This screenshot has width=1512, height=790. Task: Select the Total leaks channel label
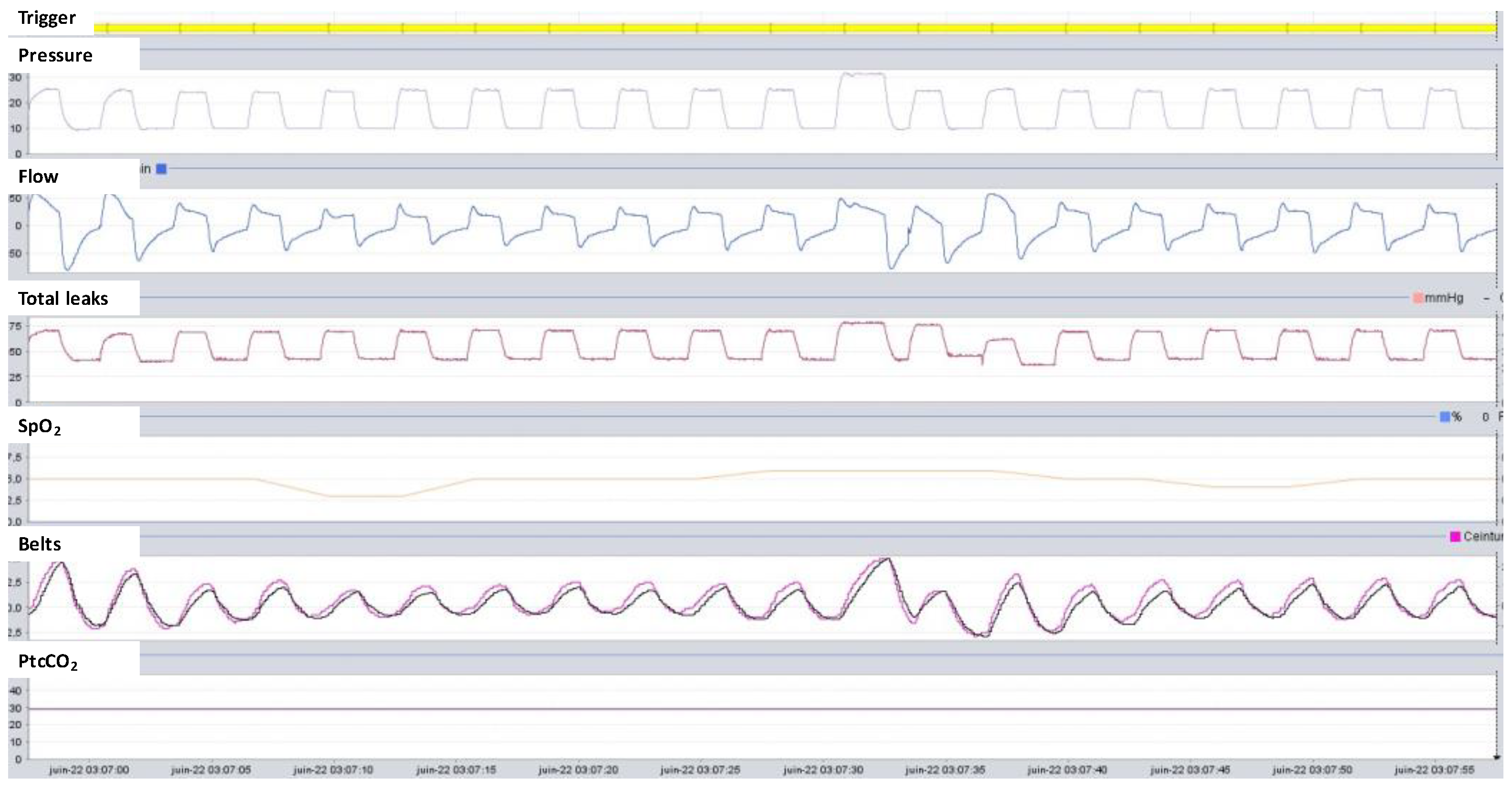(x=63, y=299)
